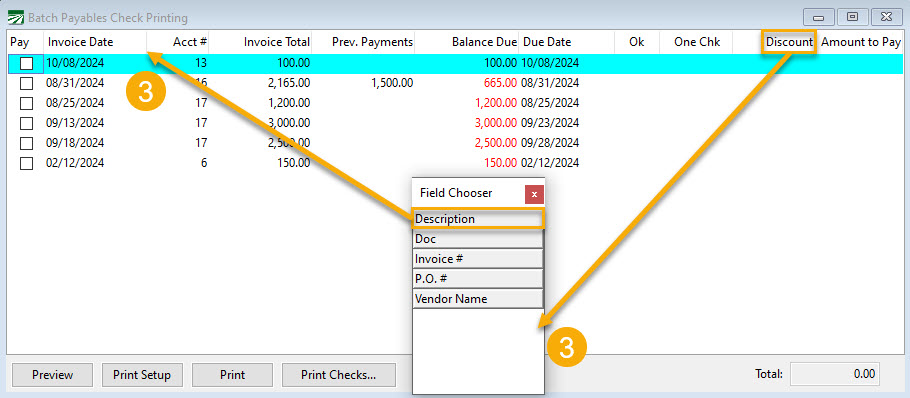Click the 2,500.00 red balance due value
Image resolution: width=910 pixels, height=398 pixels.
coord(495,143)
